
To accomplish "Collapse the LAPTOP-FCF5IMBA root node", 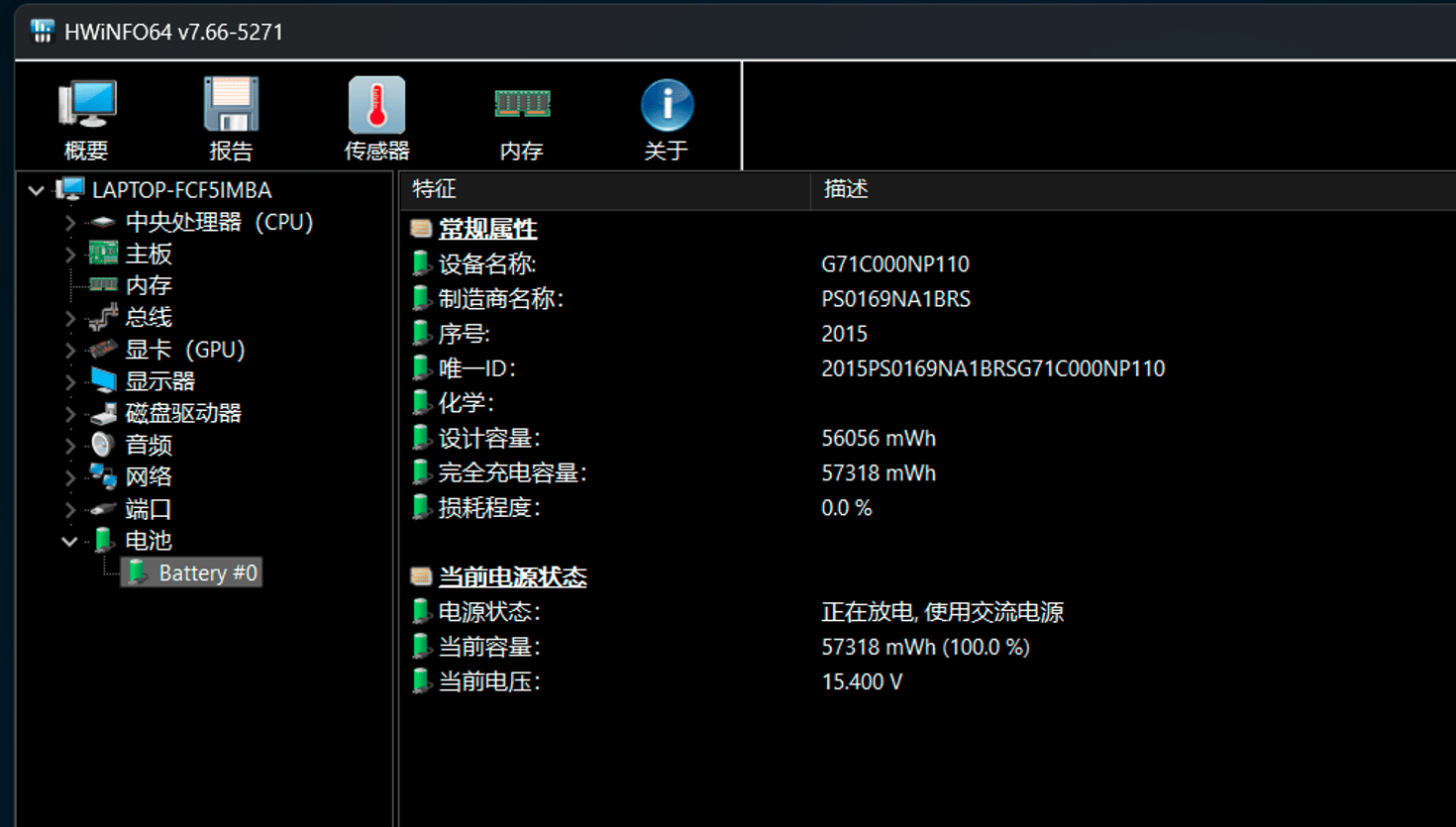I will coord(37,190).
